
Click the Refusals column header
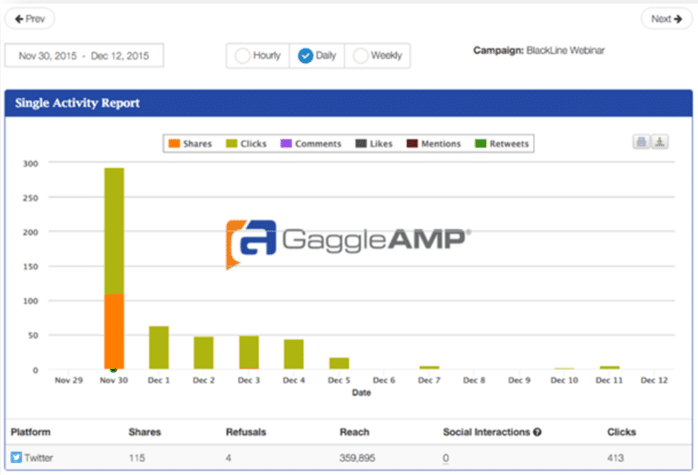(x=246, y=432)
